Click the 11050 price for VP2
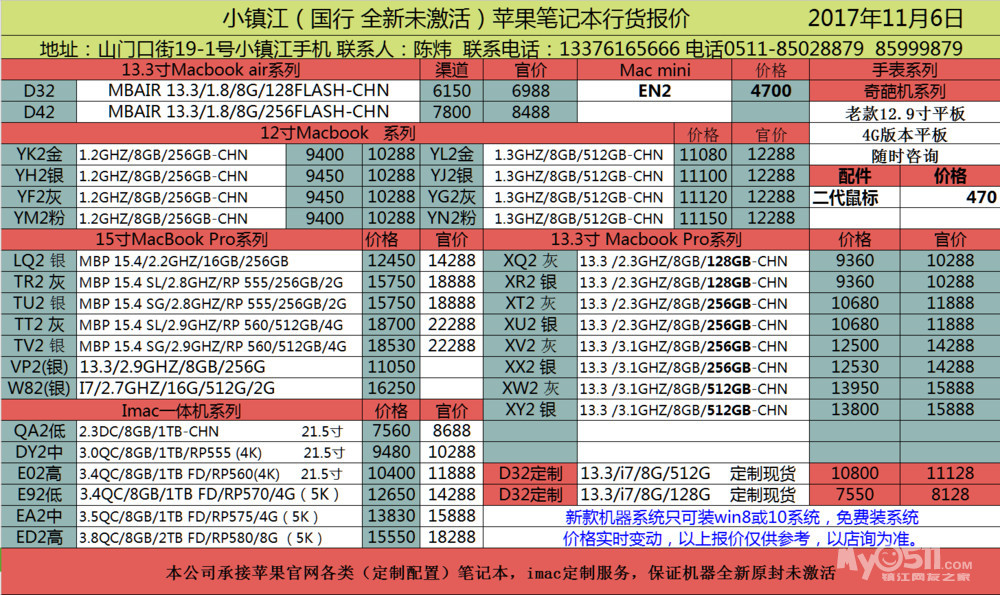 [391, 367]
